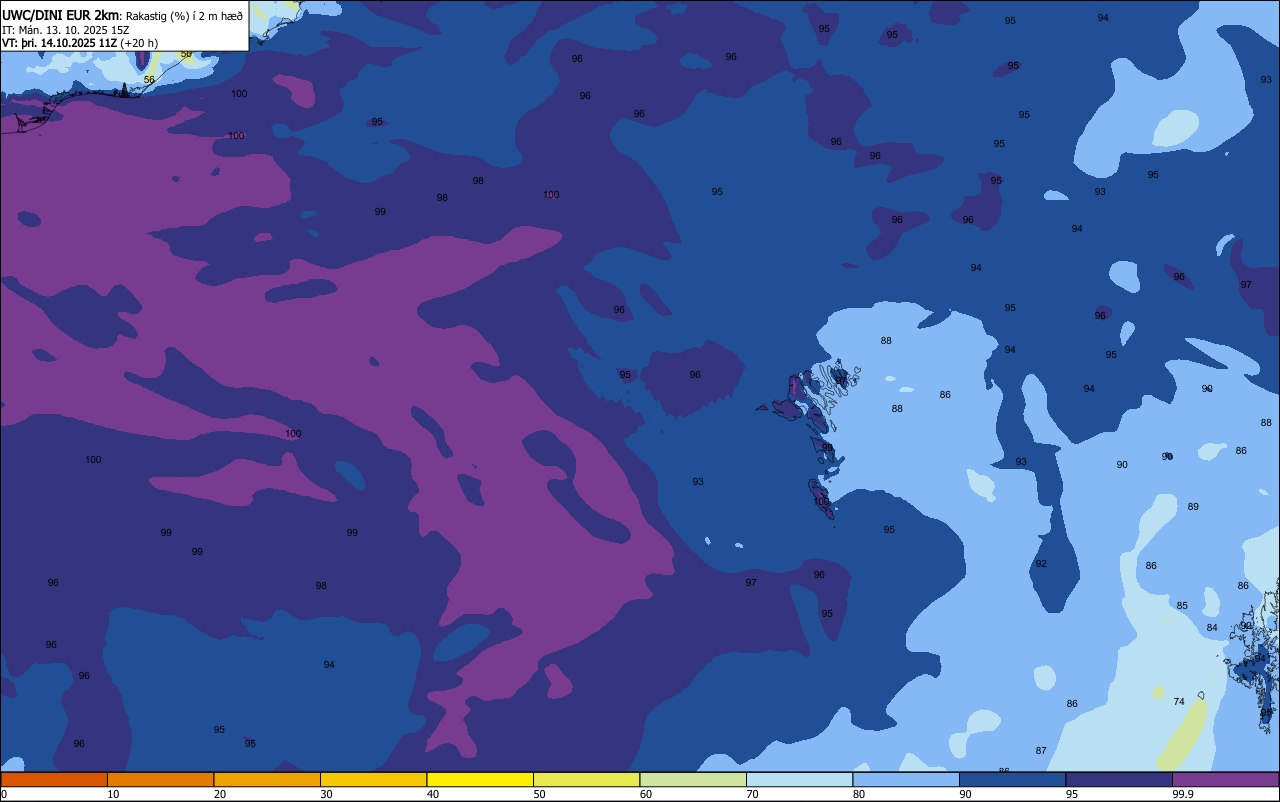This screenshot has height=802, width=1280.
Task: Click the 'Rakastig (%) í 2 m hæð' text
Action: 184,14
